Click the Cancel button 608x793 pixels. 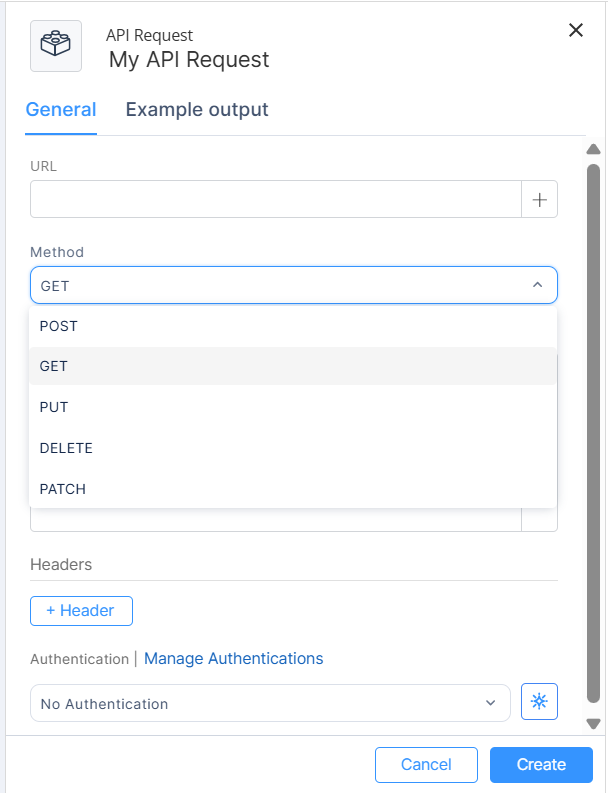tap(426, 765)
